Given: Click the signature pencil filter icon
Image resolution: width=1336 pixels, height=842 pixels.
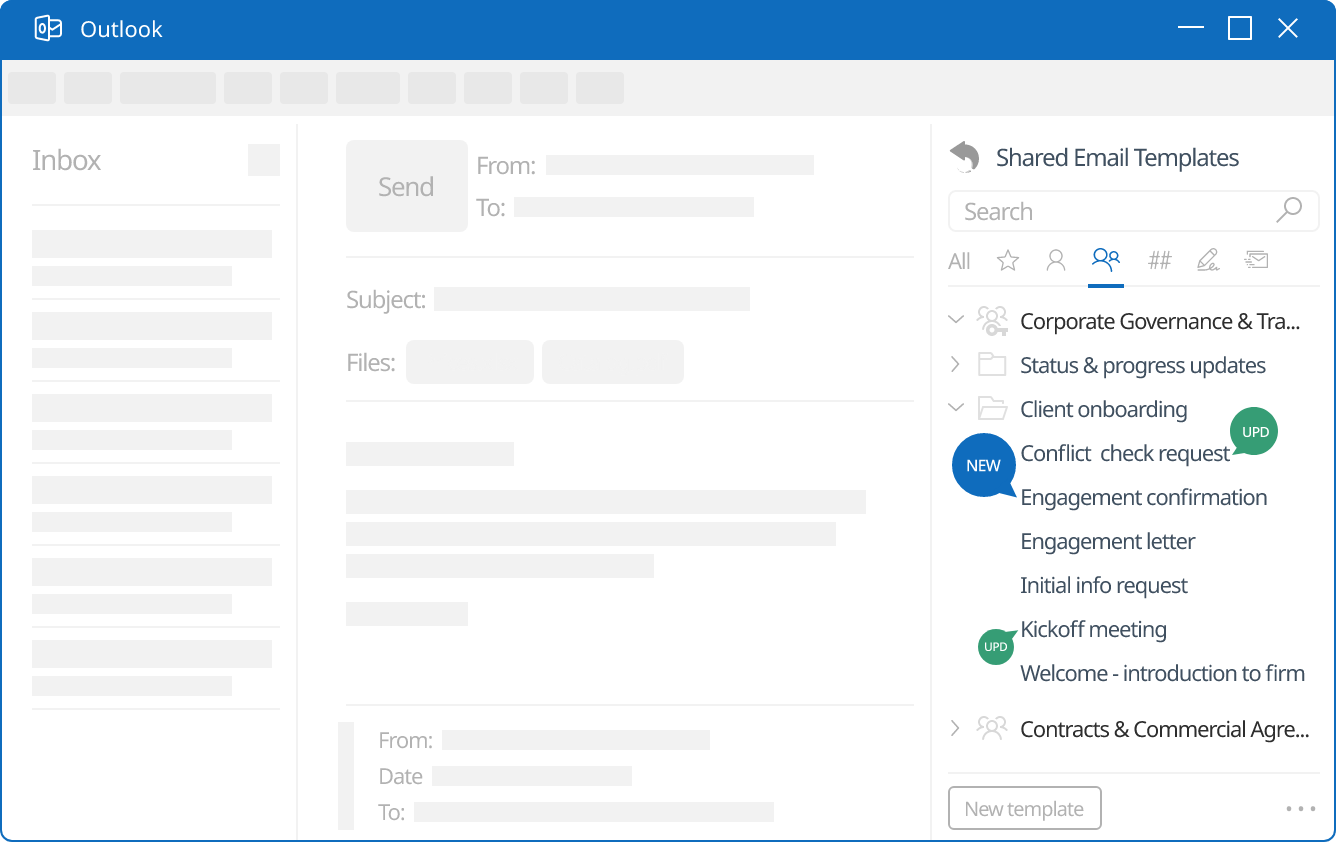Looking at the screenshot, I should pos(1208,260).
